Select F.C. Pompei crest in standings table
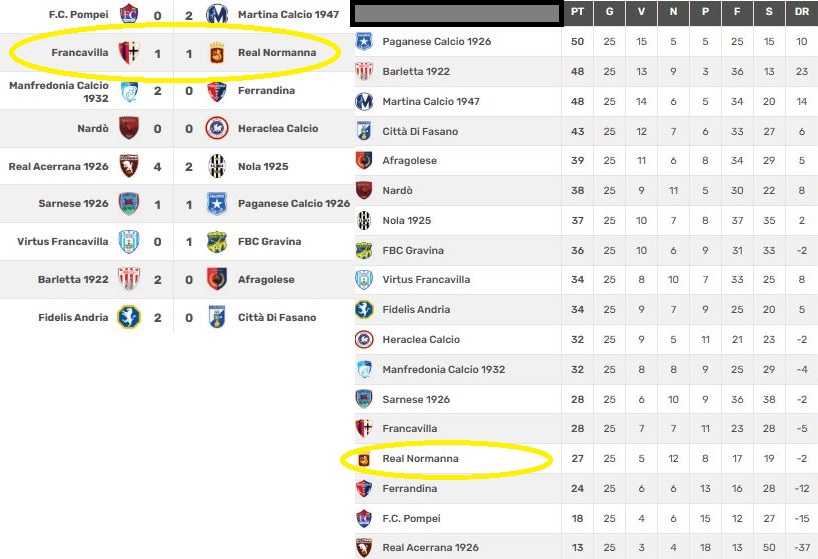 point(364,518)
